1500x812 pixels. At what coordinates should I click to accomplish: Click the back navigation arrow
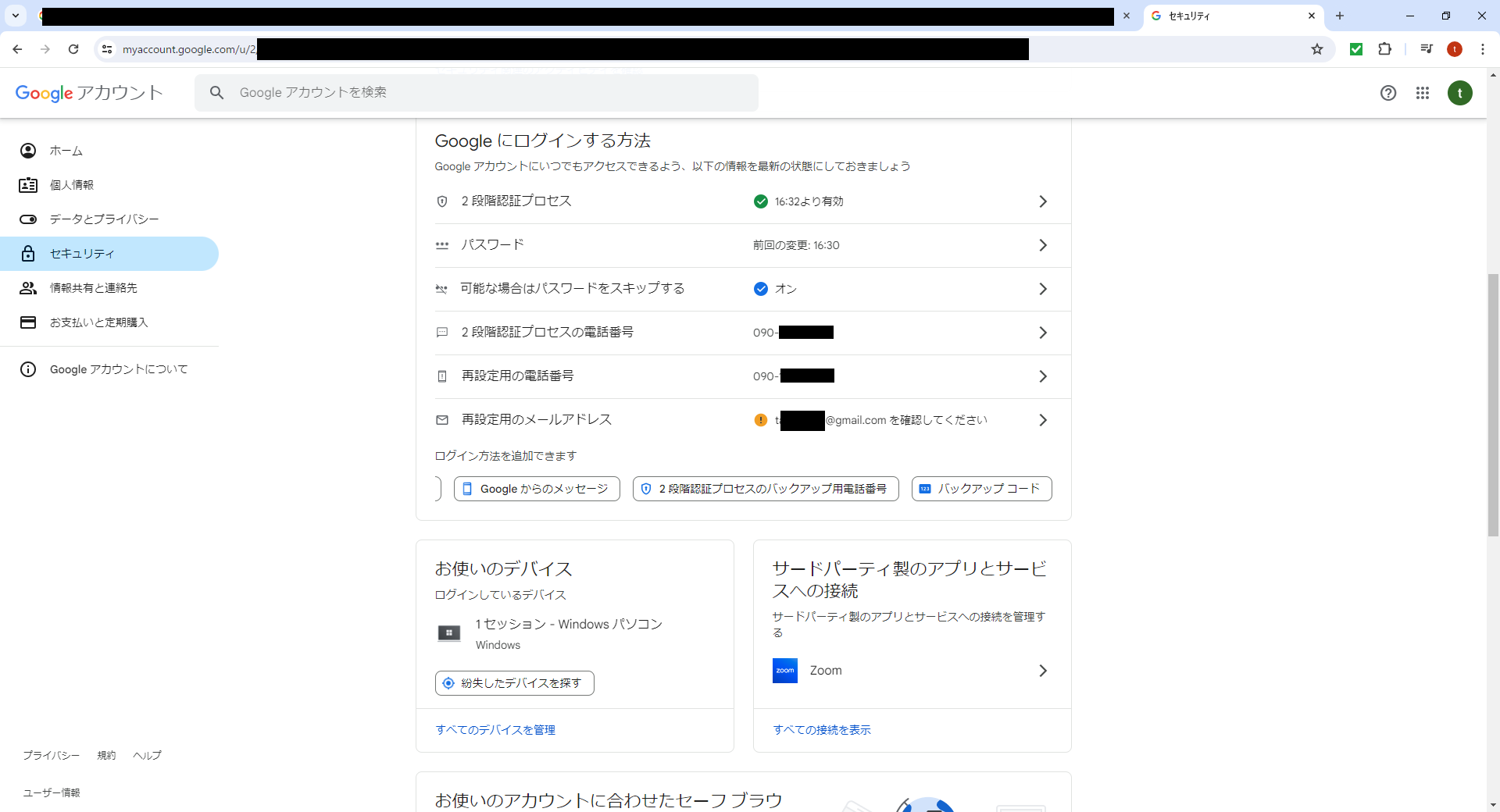click(17, 49)
